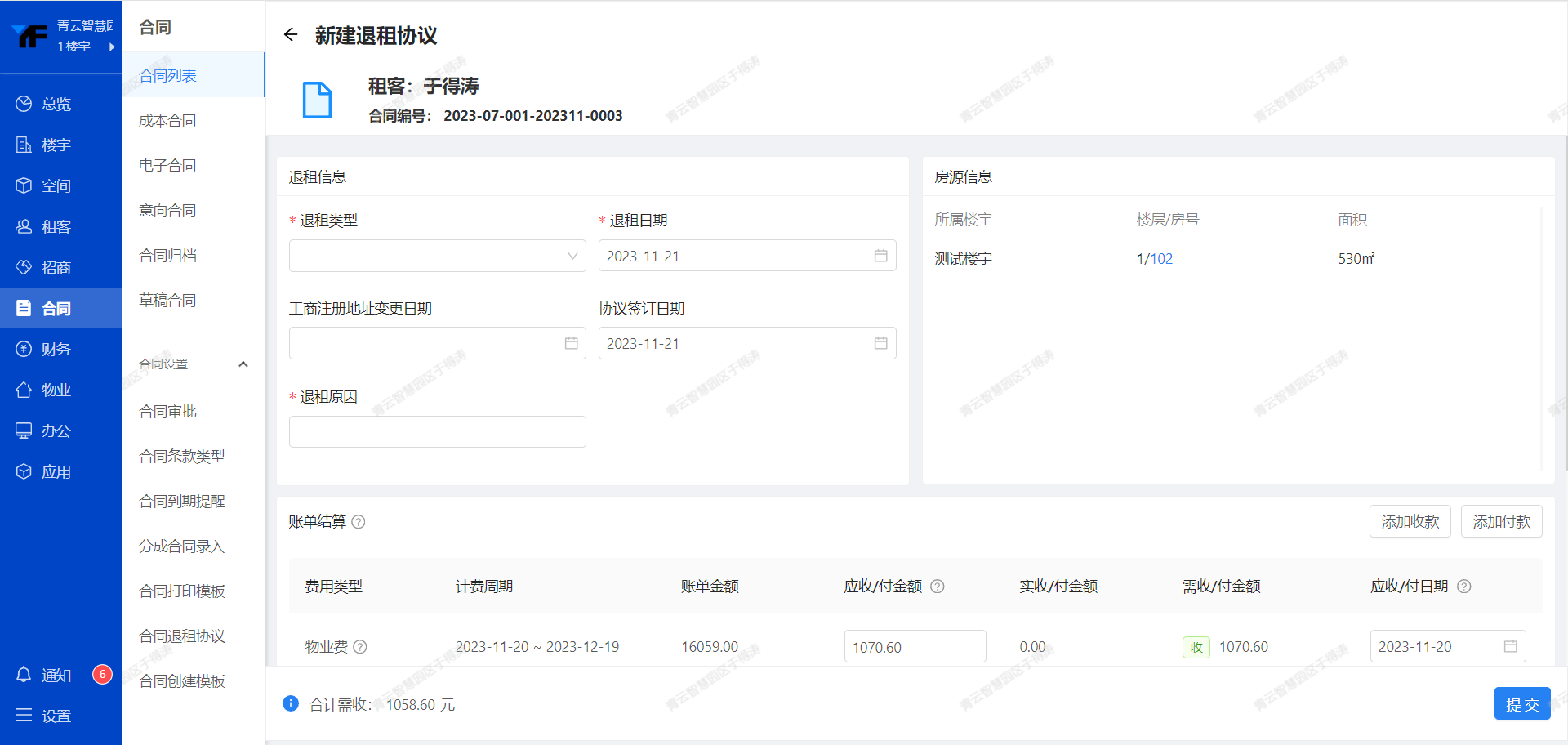Click help icon beside 物业费
The image size is (1568, 745).
pyautogui.click(x=360, y=647)
